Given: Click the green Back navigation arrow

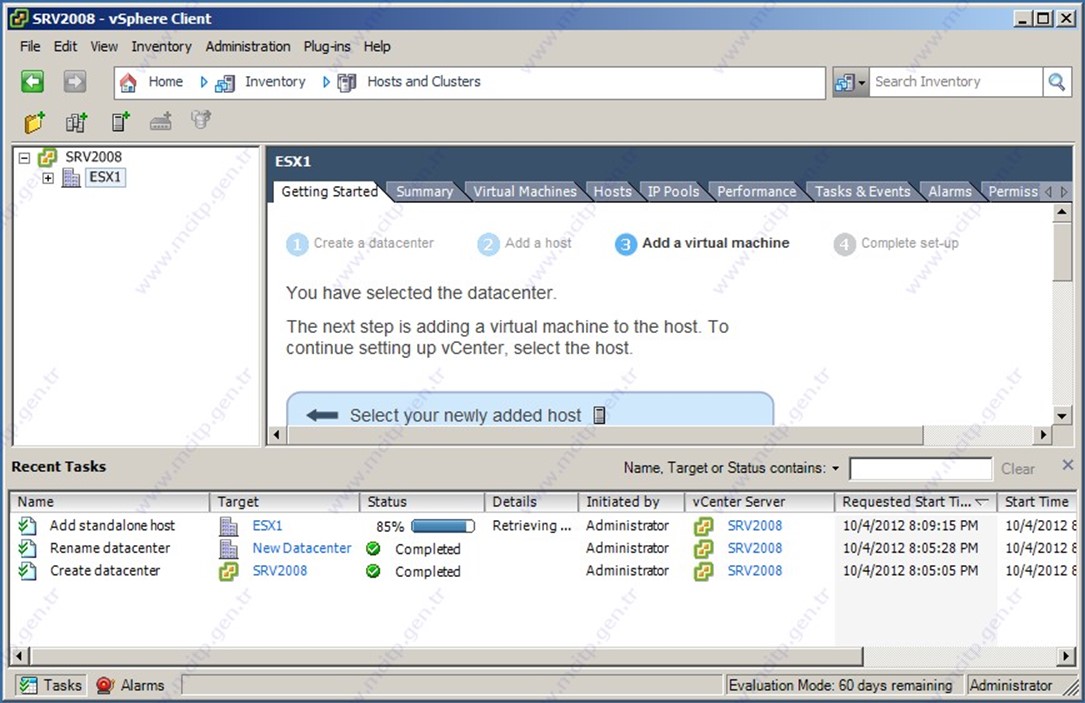Looking at the screenshot, I should 33,82.
